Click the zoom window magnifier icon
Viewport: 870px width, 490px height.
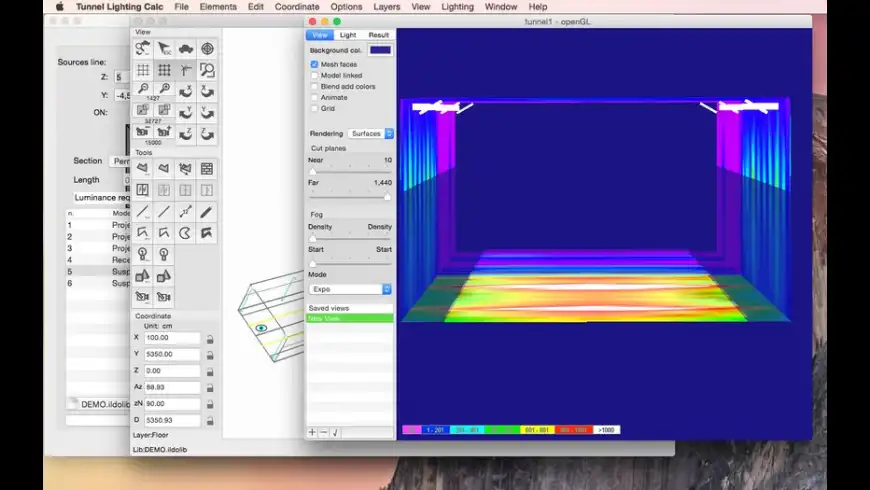207,70
